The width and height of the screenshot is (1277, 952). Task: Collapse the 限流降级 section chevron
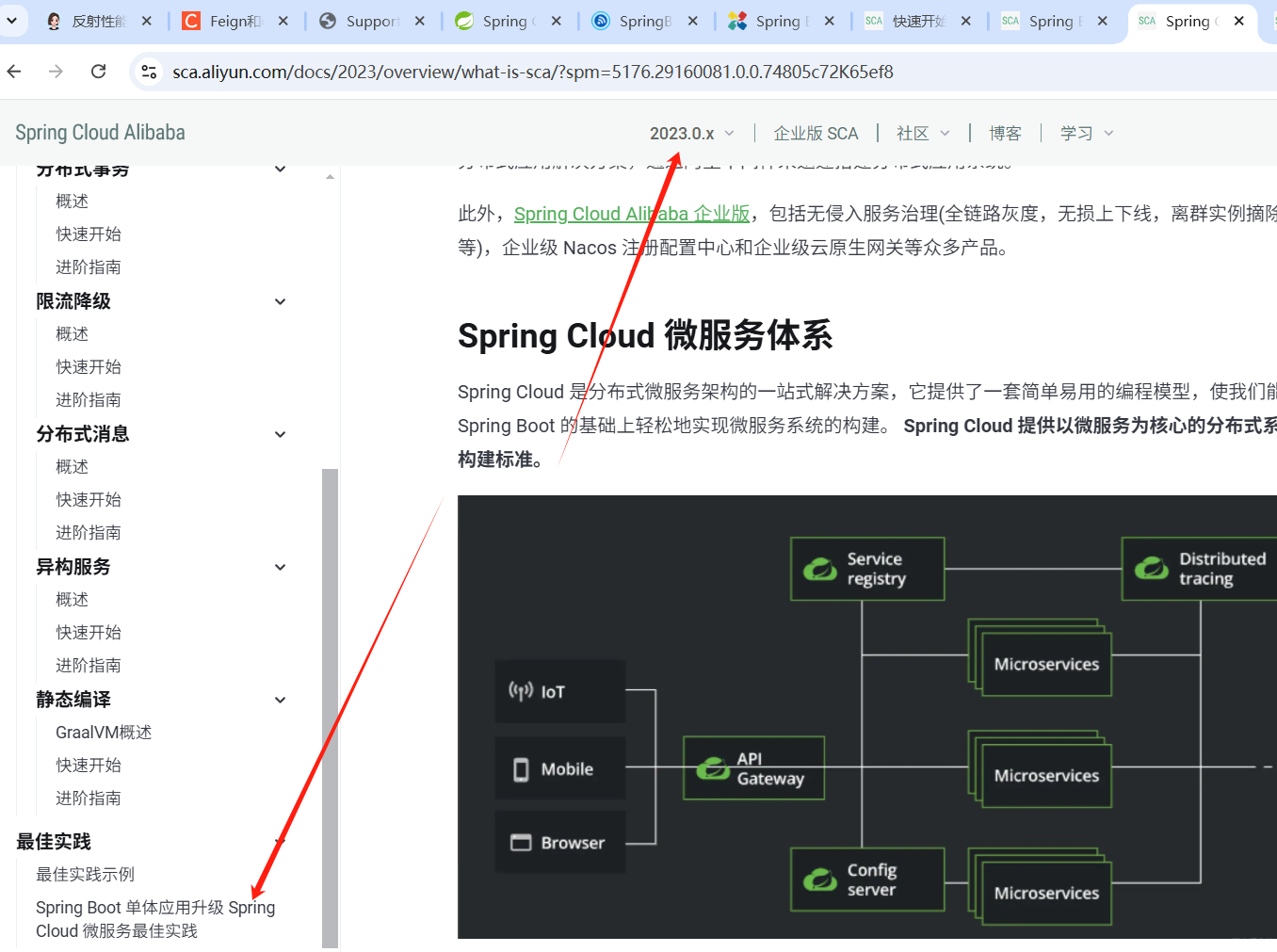[x=280, y=301]
